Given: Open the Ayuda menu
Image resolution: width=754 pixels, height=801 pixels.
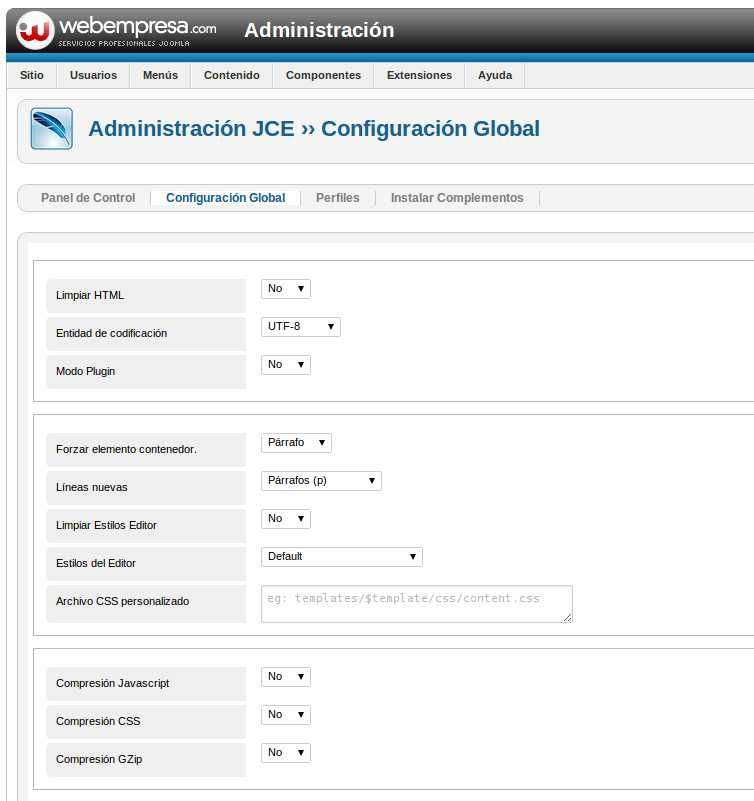Looking at the screenshot, I should 495,75.
